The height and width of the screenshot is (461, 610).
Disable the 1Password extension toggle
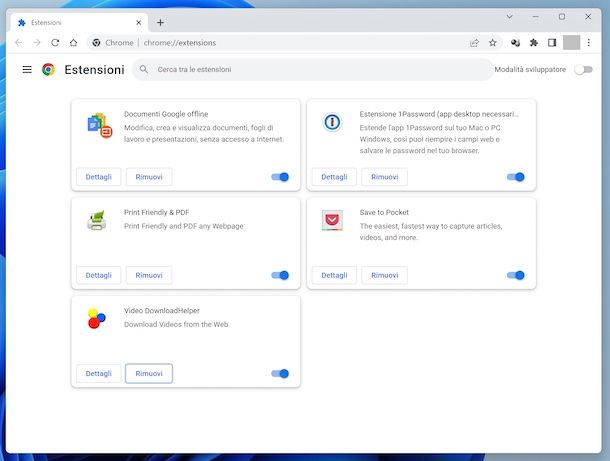[x=515, y=177]
